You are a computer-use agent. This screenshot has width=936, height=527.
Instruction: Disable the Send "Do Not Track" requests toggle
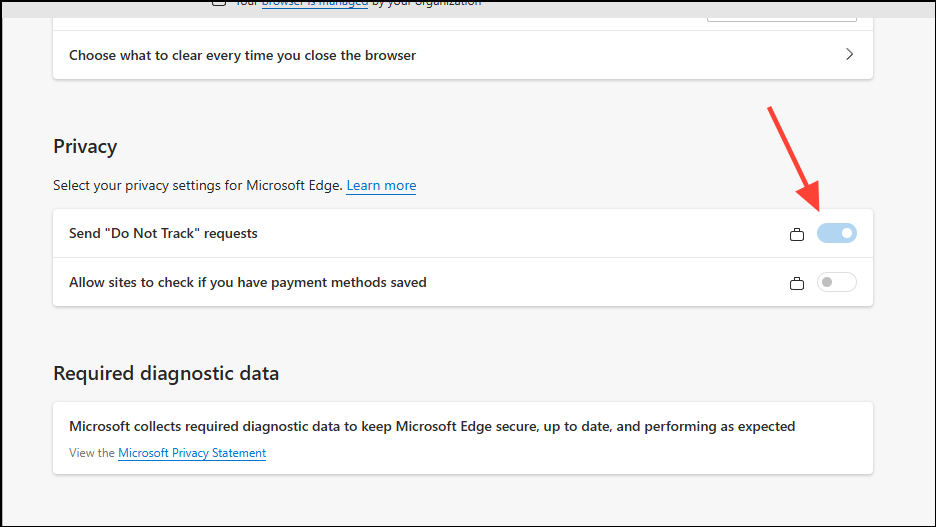(x=837, y=233)
